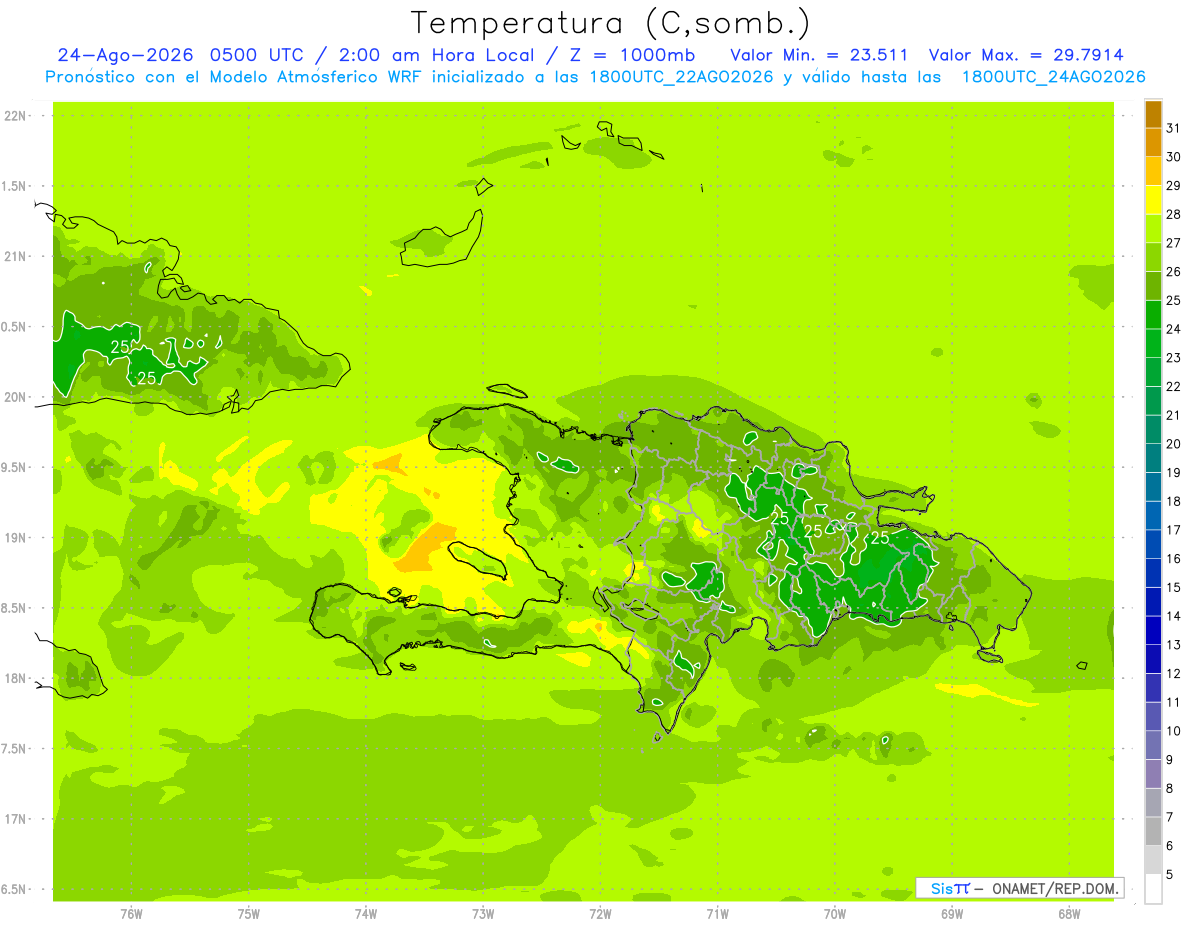Pick the legend swatch between 27 and 28
The width and height of the screenshot is (1200, 927).
tap(1153, 229)
